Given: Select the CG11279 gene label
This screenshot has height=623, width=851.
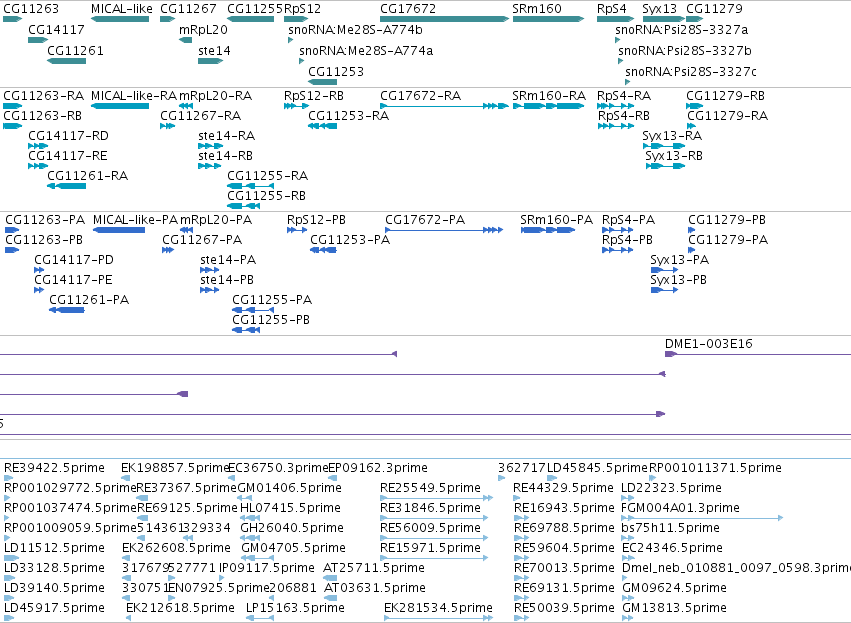Looking at the screenshot, I should tap(714, 9).
